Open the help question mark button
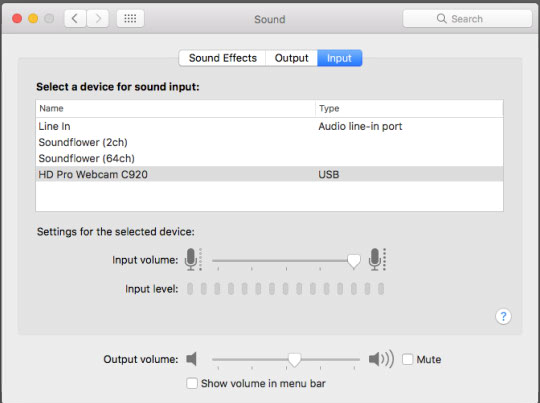The width and height of the screenshot is (540, 403). (x=503, y=316)
